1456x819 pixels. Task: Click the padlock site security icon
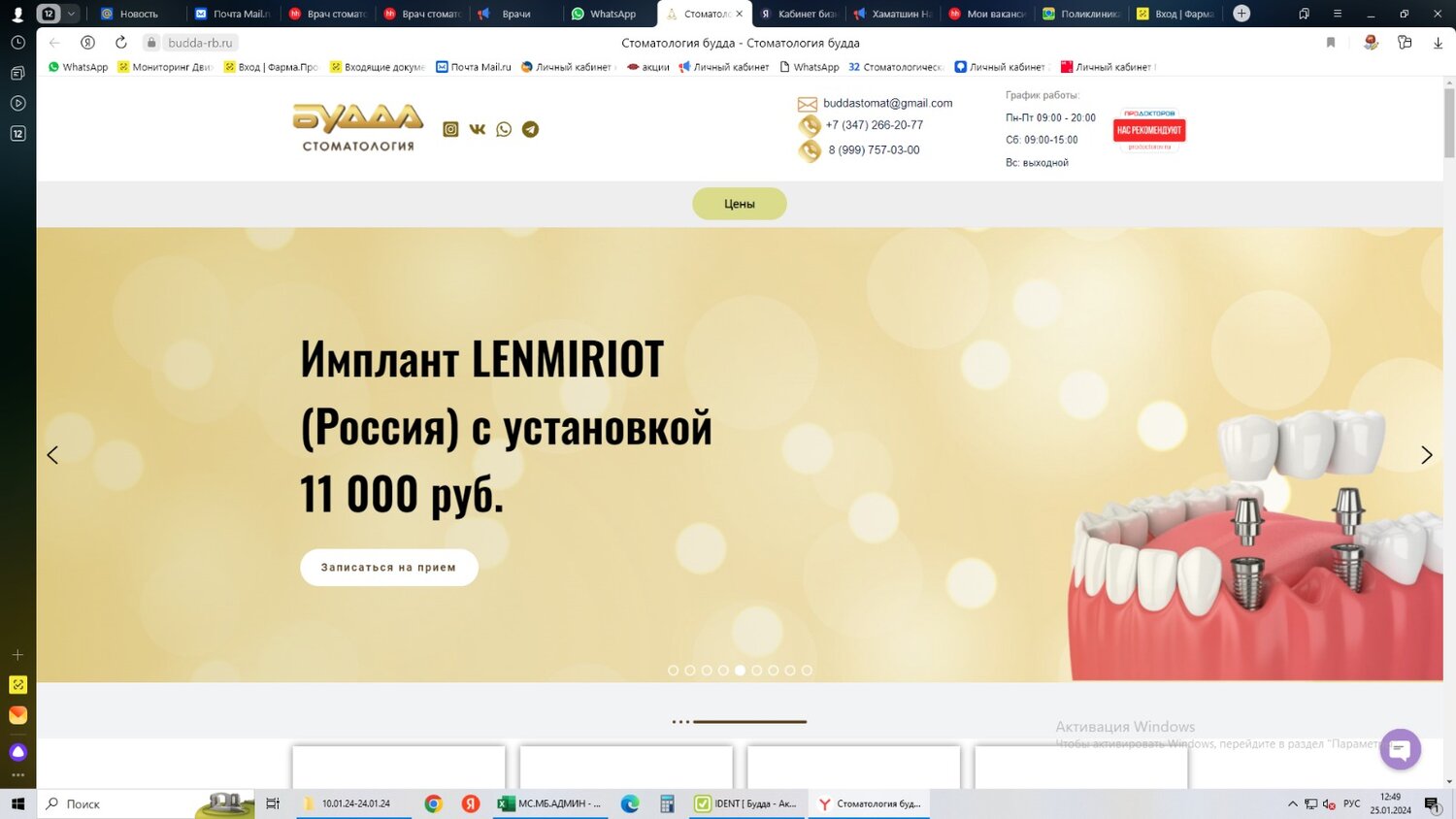(x=151, y=43)
